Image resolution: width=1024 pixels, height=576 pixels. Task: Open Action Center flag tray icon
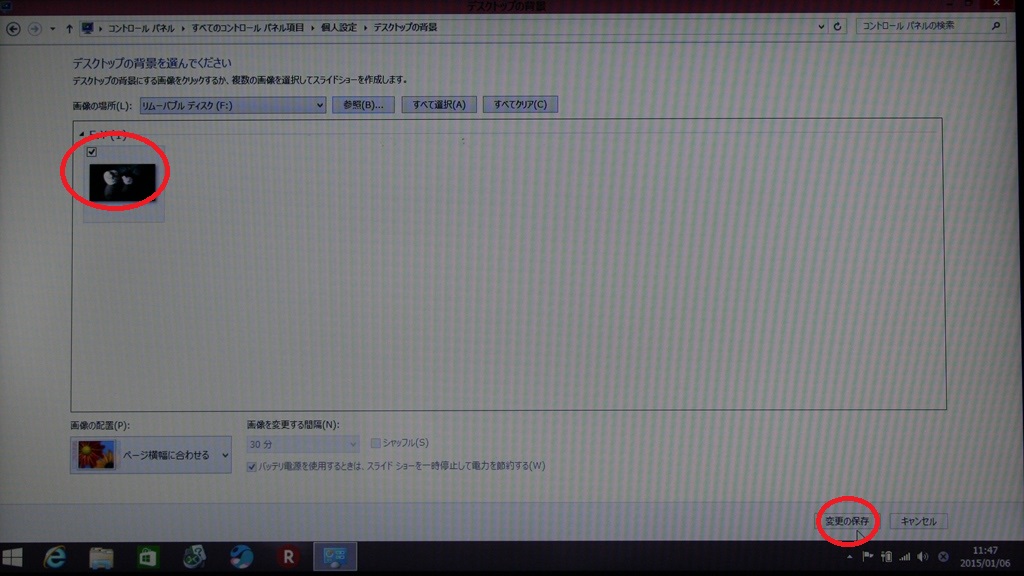click(x=867, y=556)
